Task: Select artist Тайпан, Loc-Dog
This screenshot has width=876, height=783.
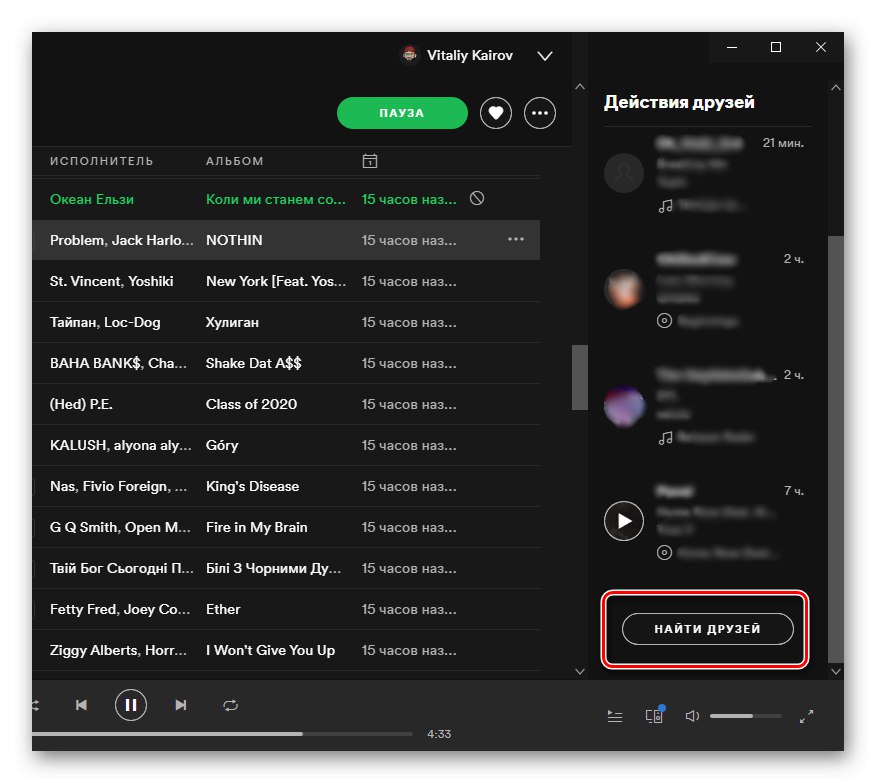Action: click(x=105, y=322)
